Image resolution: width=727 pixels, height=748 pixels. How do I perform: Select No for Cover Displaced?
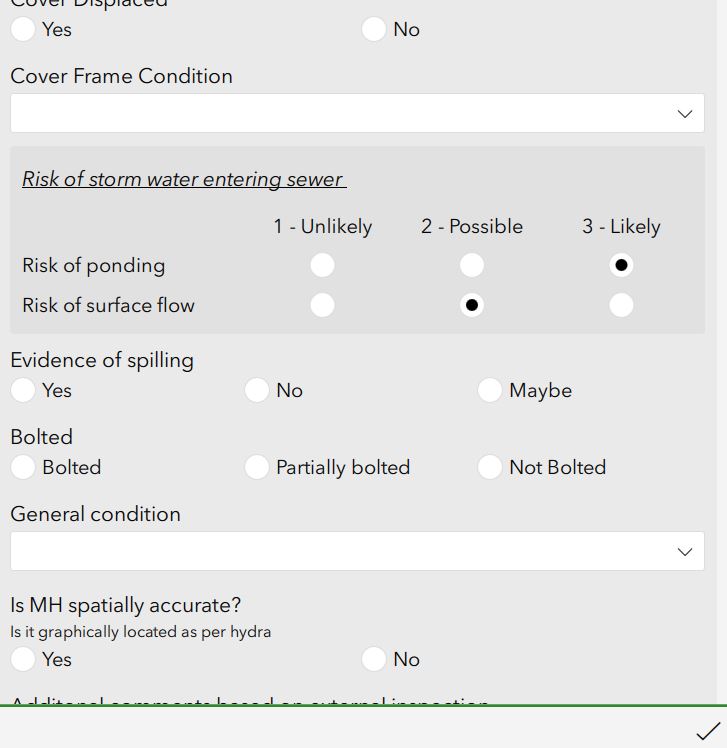click(373, 29)
